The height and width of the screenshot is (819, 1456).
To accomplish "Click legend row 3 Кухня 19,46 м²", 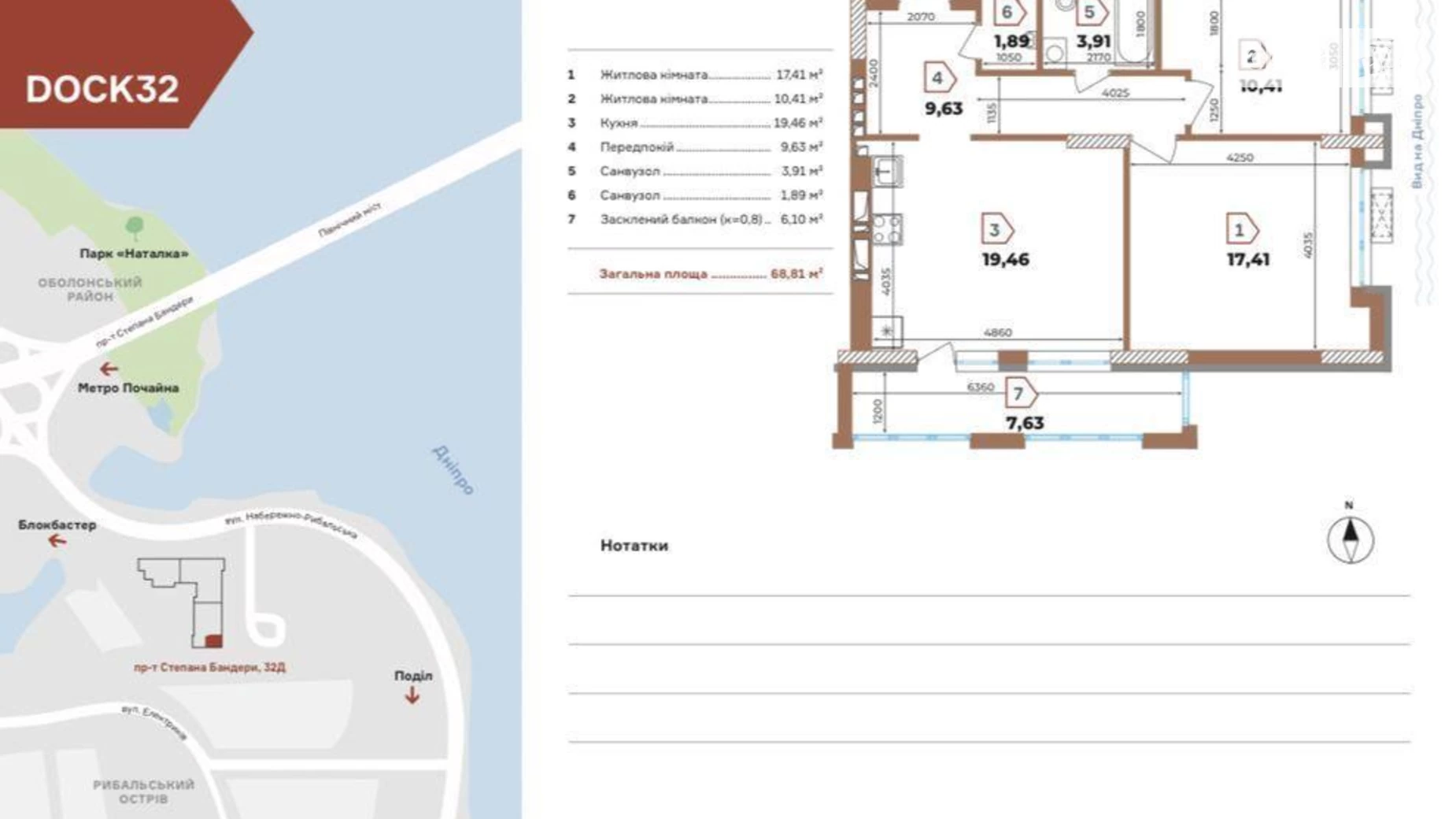I will (696, 123).
